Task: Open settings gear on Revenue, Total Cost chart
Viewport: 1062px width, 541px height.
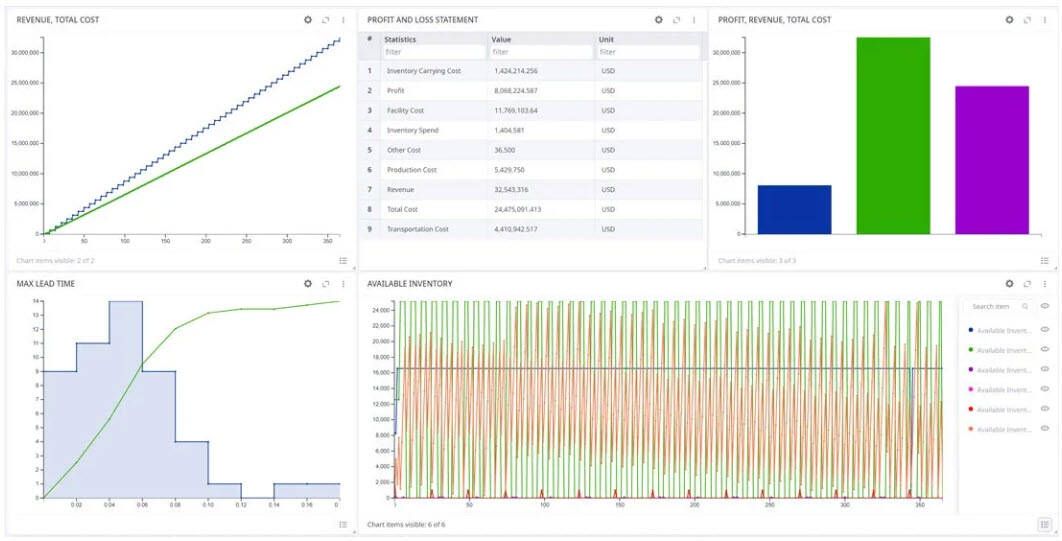Action: [308, 20]
